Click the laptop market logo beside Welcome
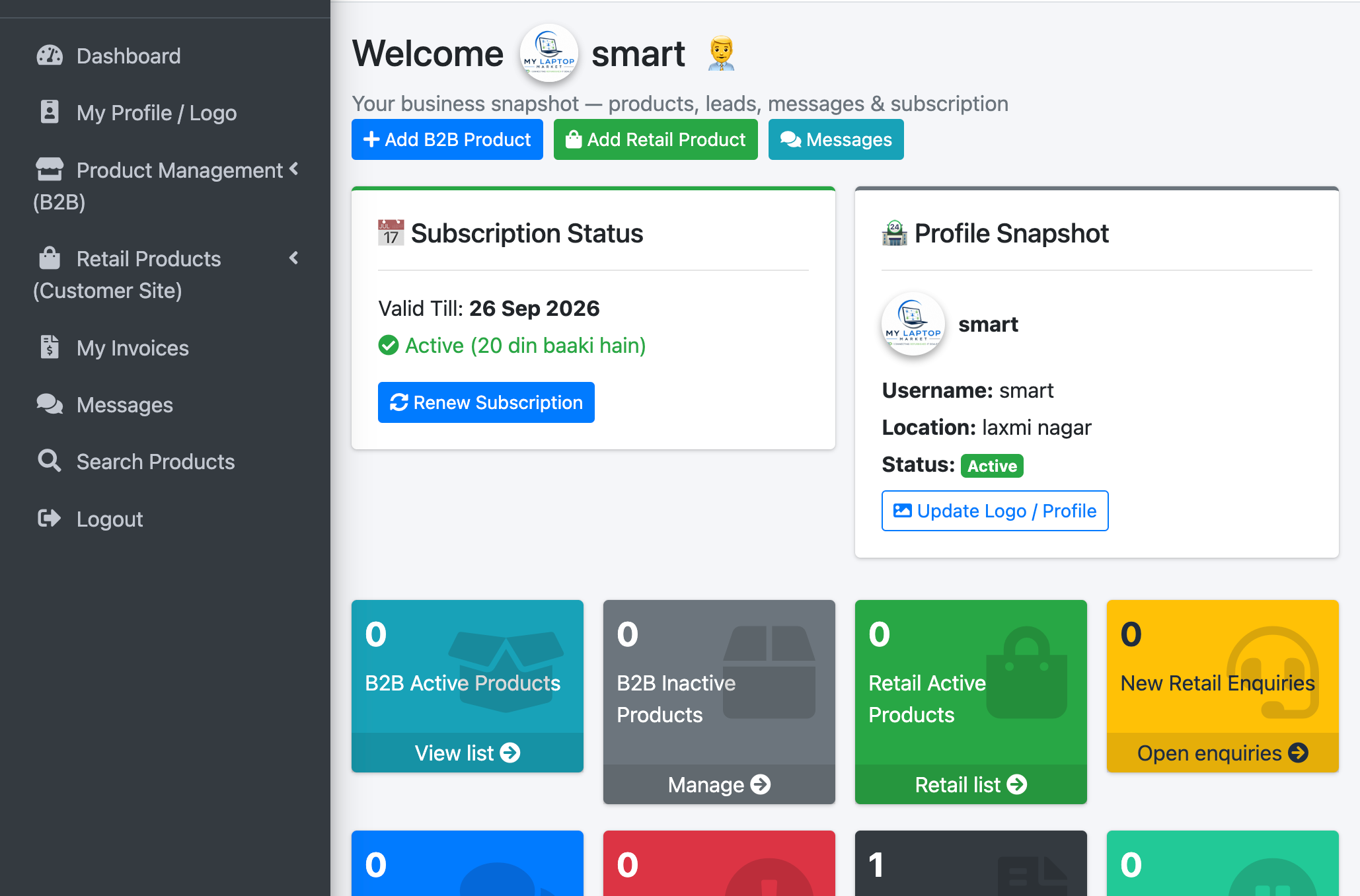 [549, 53]
